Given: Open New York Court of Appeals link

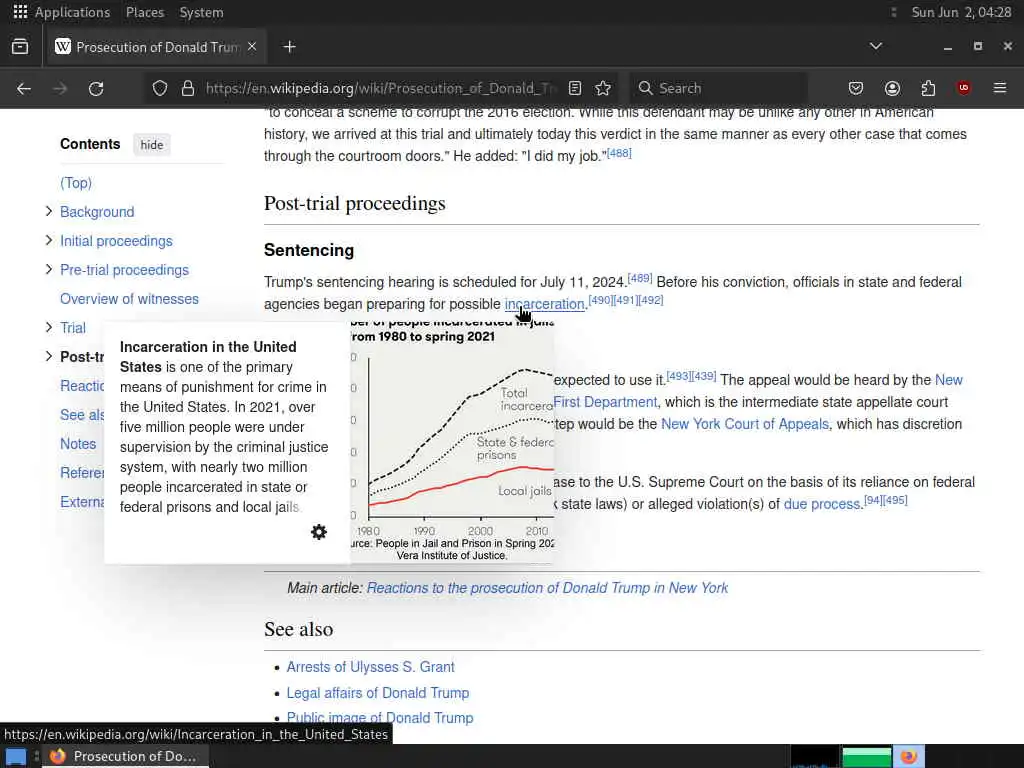Looking at the screenshot, I should click(x=744, y=424).
